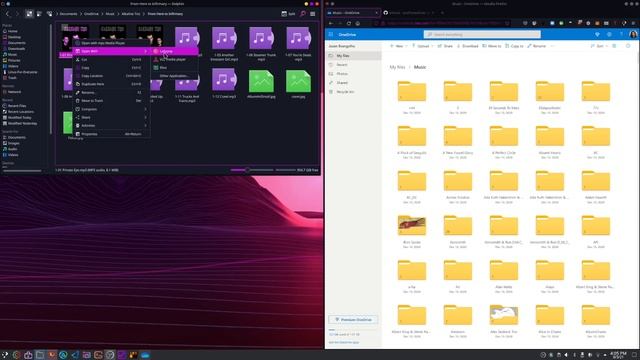640x360 pixels.
Task: Open Recent in OneDrive sidebar
Action: coord(353,65)
